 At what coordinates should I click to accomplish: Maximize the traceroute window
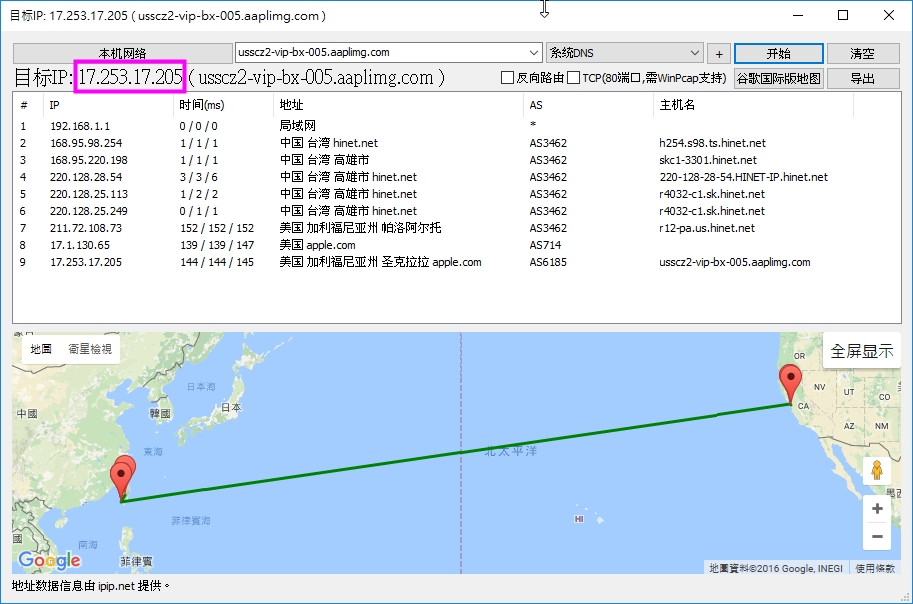(843, 15)
